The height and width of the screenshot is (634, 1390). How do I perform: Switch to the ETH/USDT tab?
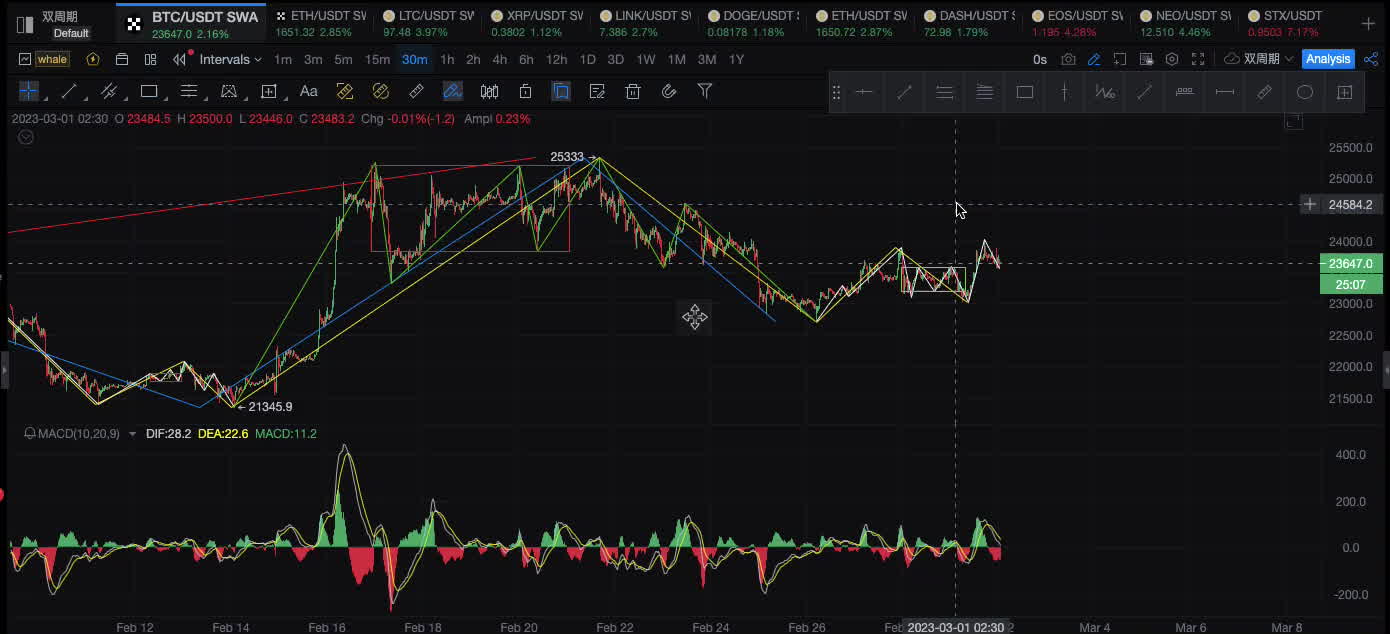tap(320, 16)
